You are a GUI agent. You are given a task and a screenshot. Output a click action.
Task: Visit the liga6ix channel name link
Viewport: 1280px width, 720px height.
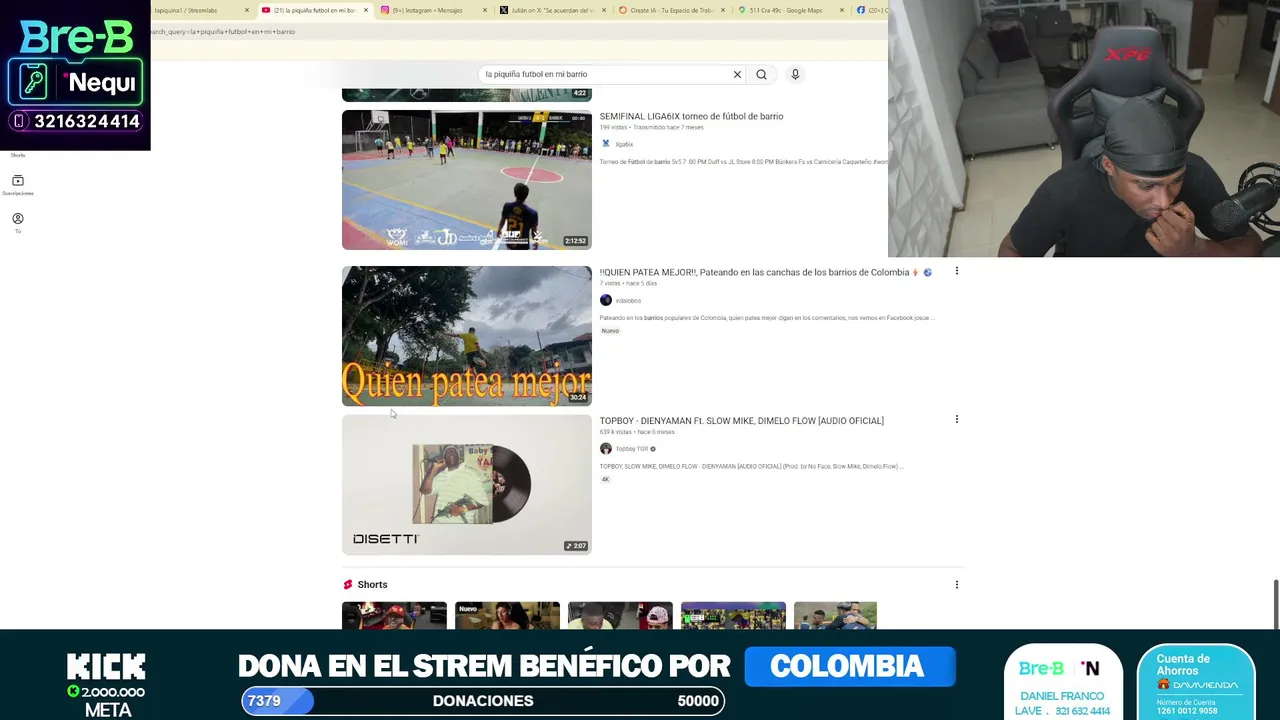coord(624,144)
